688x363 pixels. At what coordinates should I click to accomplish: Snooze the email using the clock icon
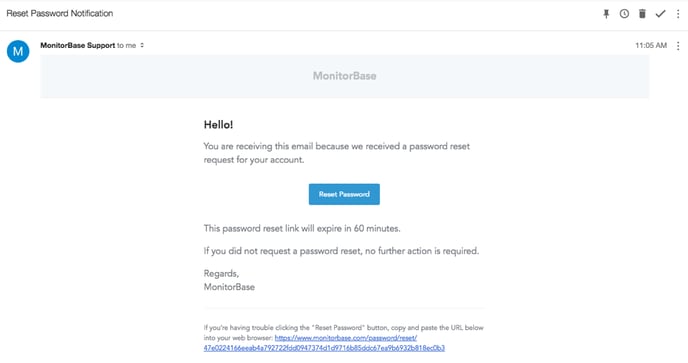click(x=624, y=14)
